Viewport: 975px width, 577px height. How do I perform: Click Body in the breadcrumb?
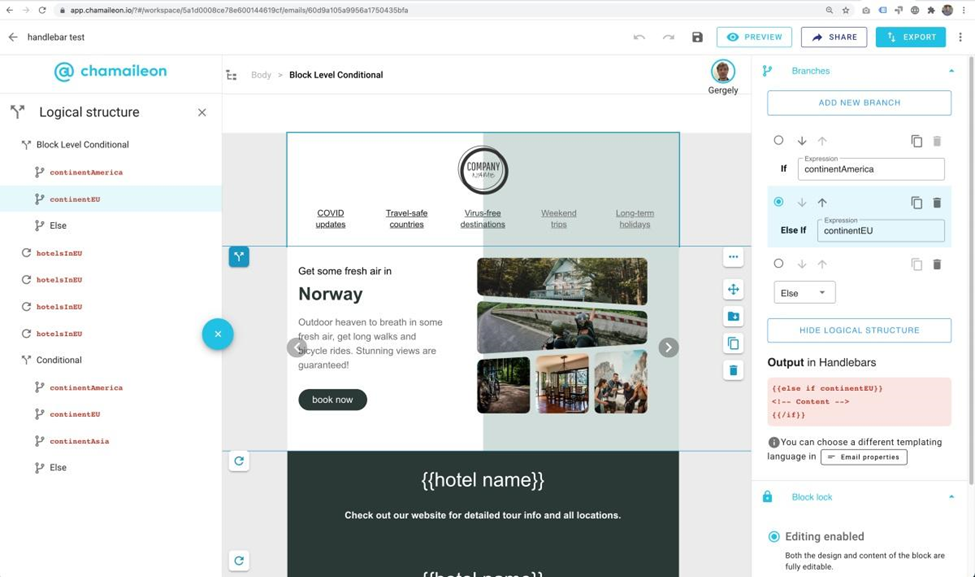click(x=261, y=75)
